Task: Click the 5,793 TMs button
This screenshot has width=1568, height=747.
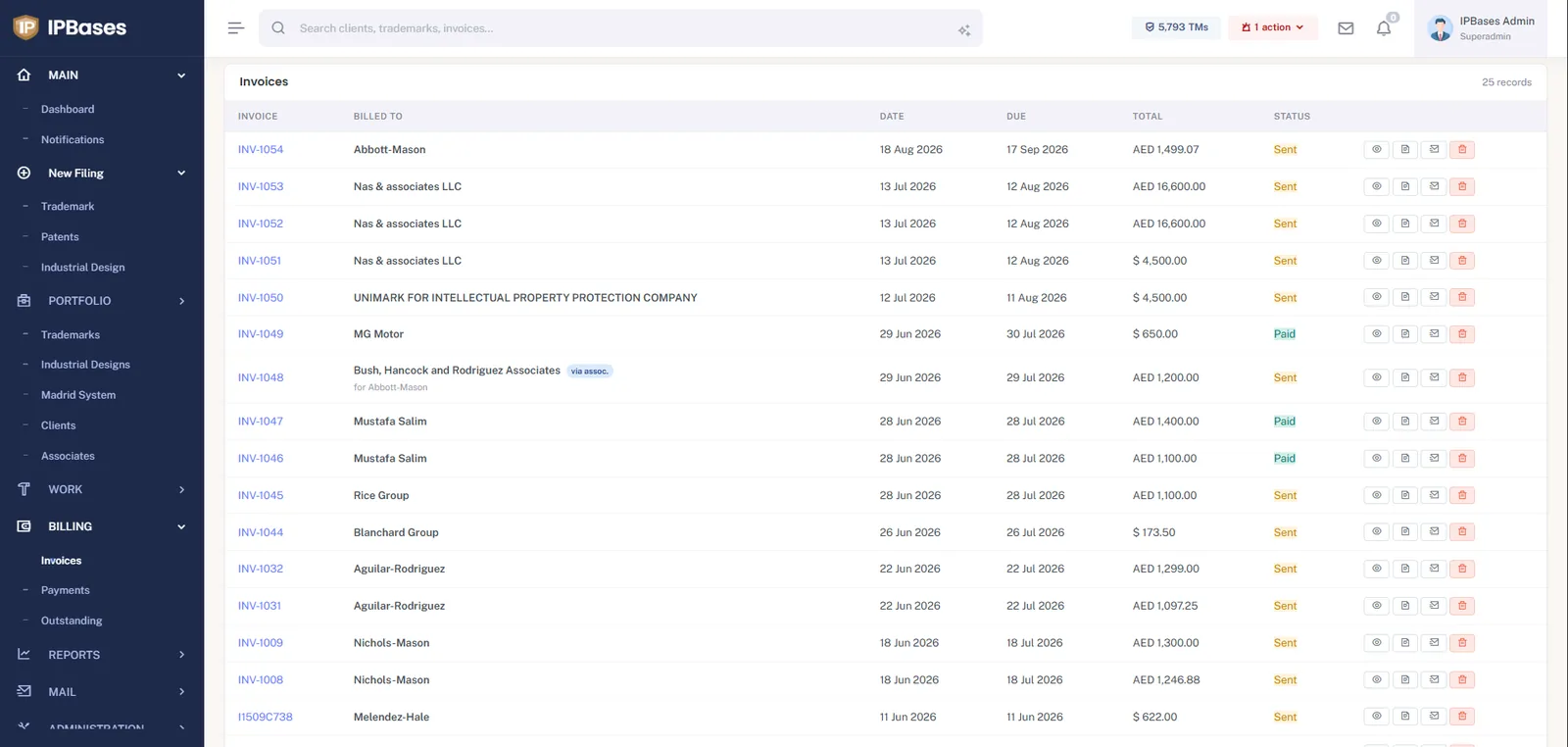Action: pyautogui.click(x=1176, y=27)
